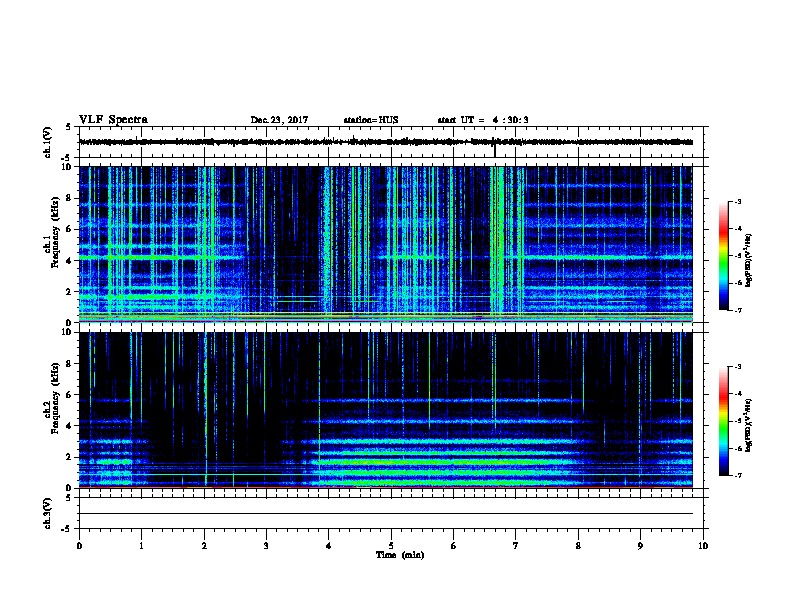This screenshot has height=612, width=792.
Task: Click the time axis tick label 7
Action: coord(516,545)
